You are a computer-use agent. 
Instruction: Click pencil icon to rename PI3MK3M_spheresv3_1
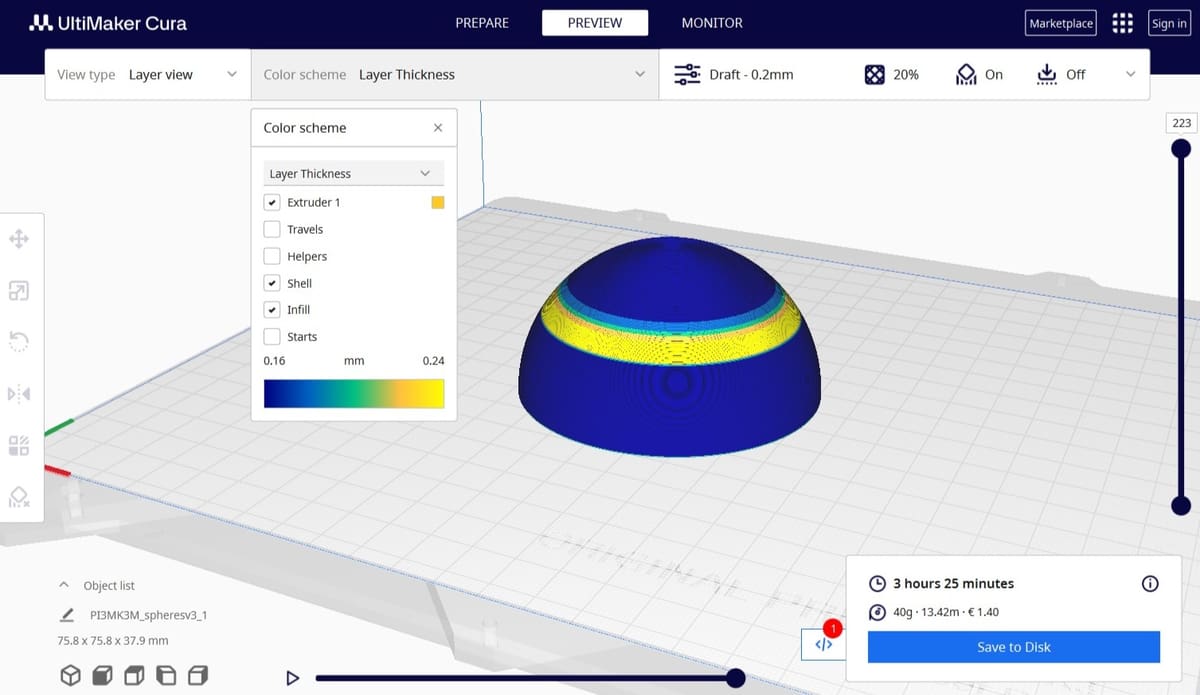click(67, 615)
